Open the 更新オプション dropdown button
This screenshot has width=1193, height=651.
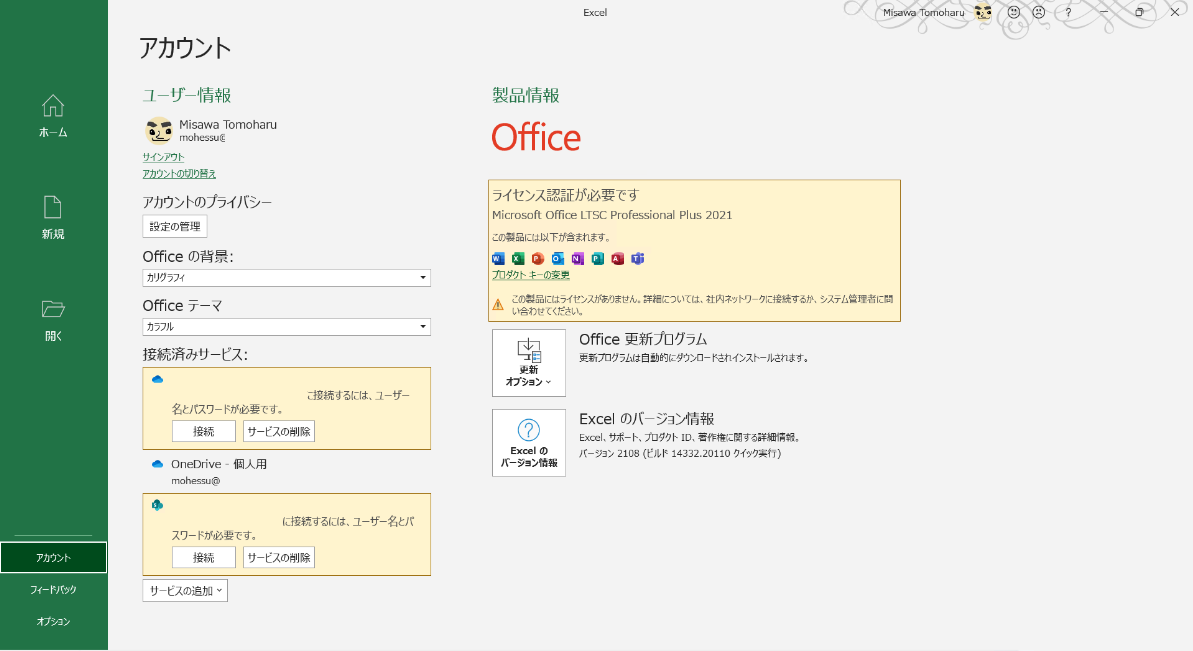[529, 363]
